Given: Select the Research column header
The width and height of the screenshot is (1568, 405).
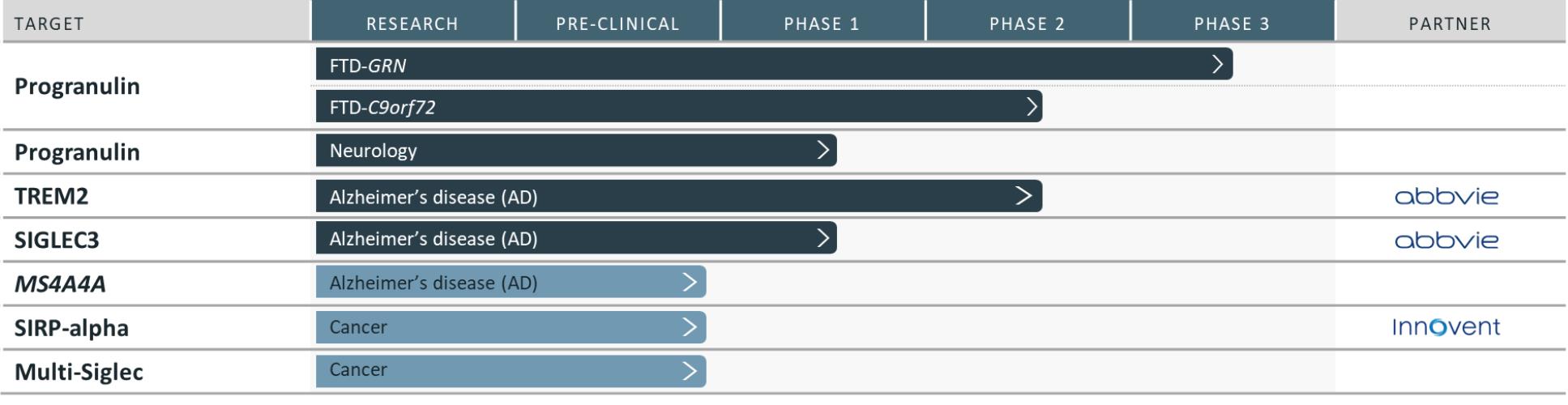Looking at the screenshot, I should 412,23.
